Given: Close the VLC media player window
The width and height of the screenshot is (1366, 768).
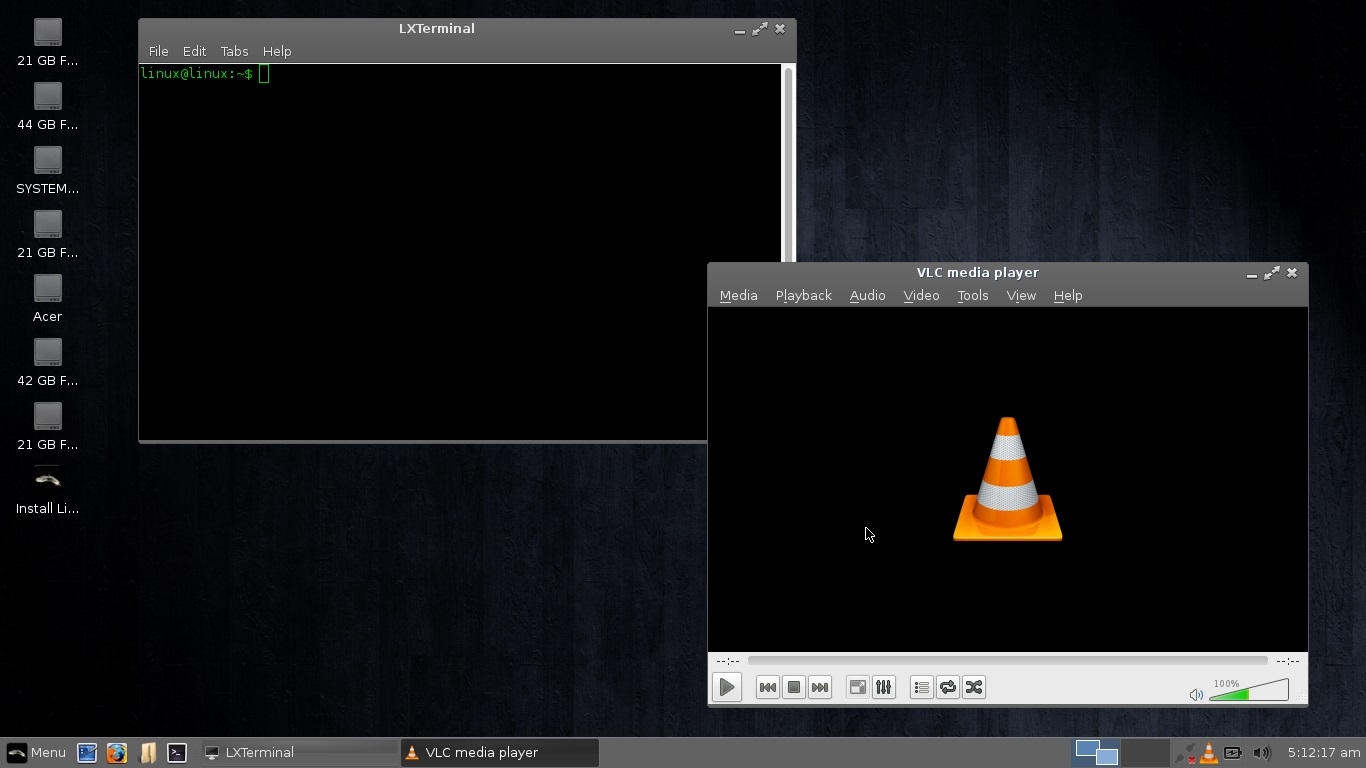Looking at the screenshot, I should point(1292,273).
